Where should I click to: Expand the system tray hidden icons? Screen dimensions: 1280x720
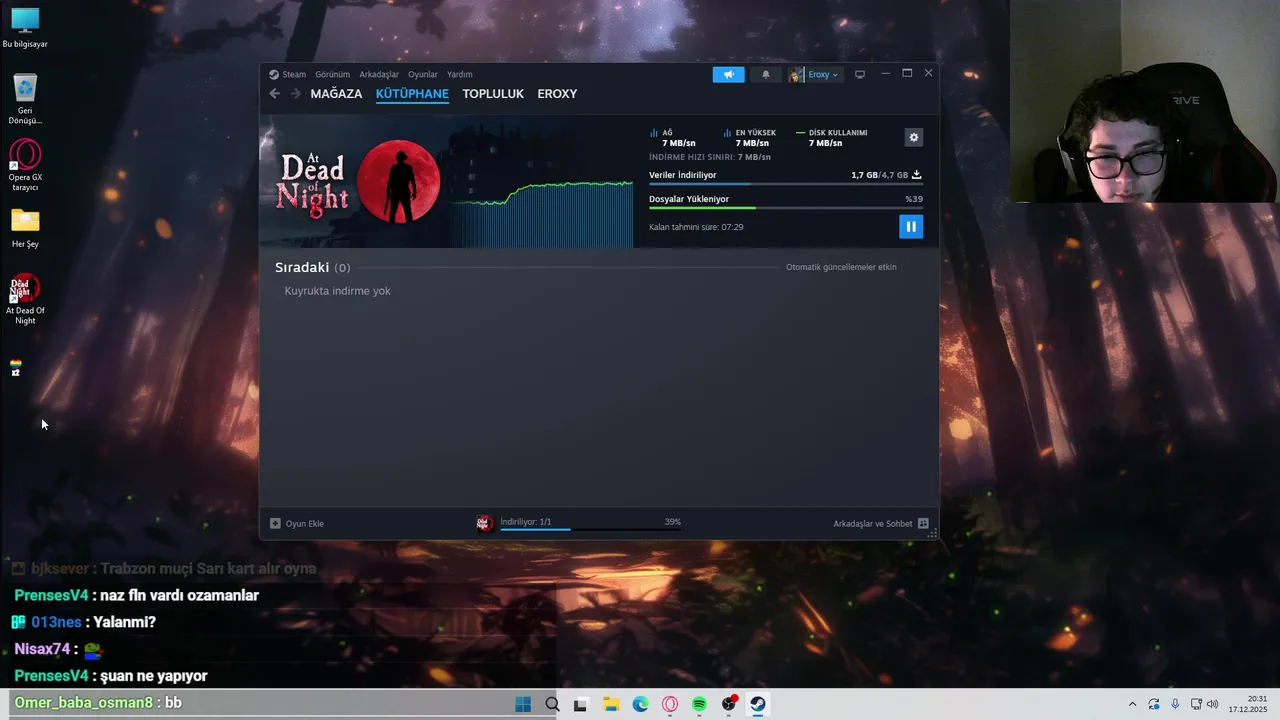(x=1132, y=704)
